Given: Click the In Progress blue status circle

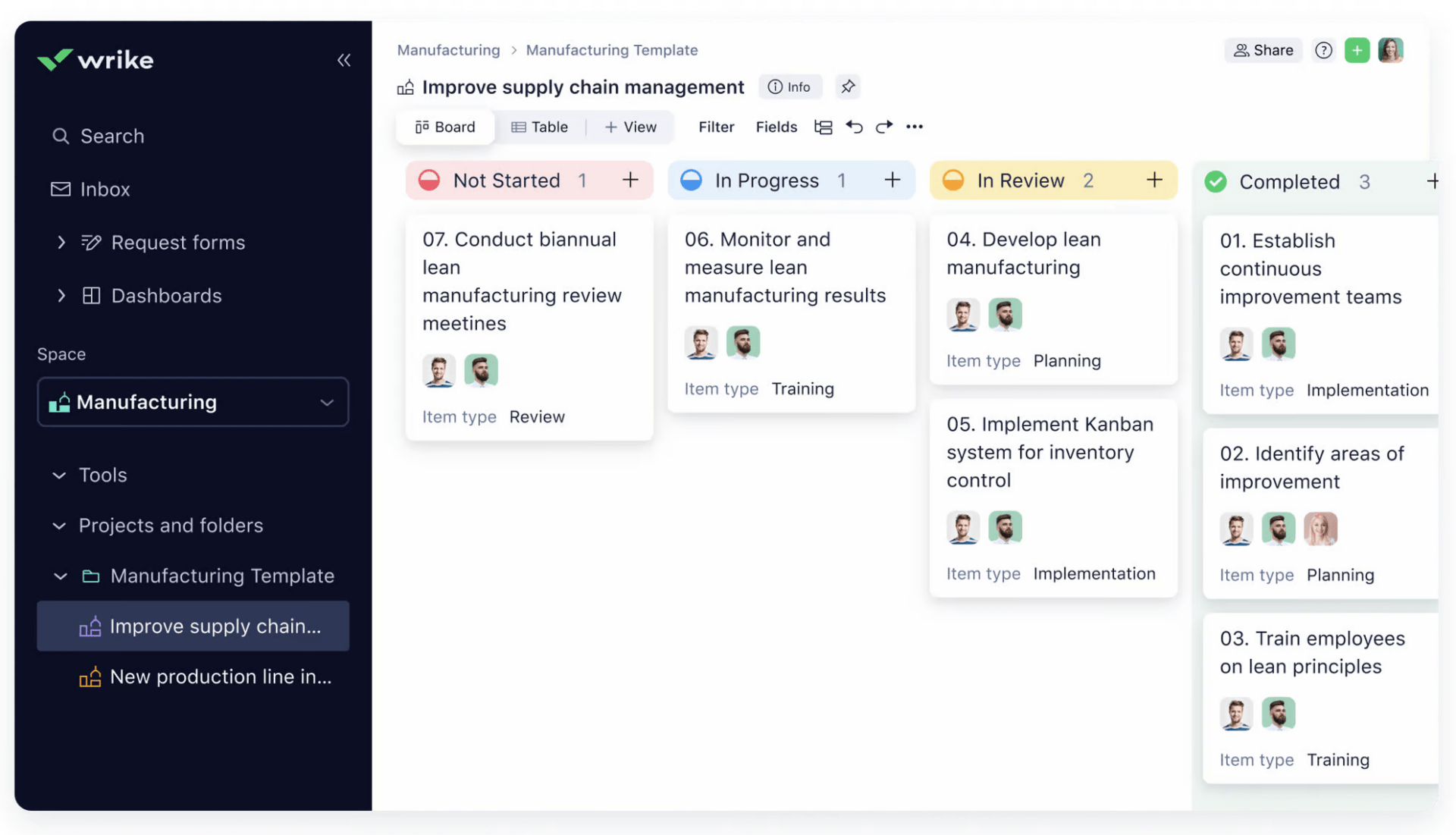Looking at the screenshot, I should 691,180.
